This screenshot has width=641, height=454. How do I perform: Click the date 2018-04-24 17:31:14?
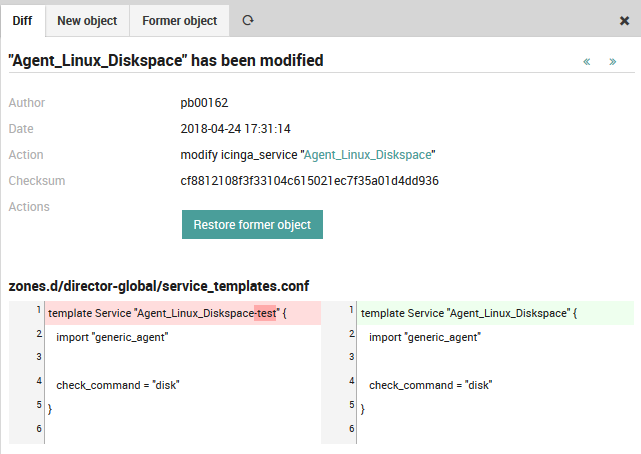click(235, 129)
